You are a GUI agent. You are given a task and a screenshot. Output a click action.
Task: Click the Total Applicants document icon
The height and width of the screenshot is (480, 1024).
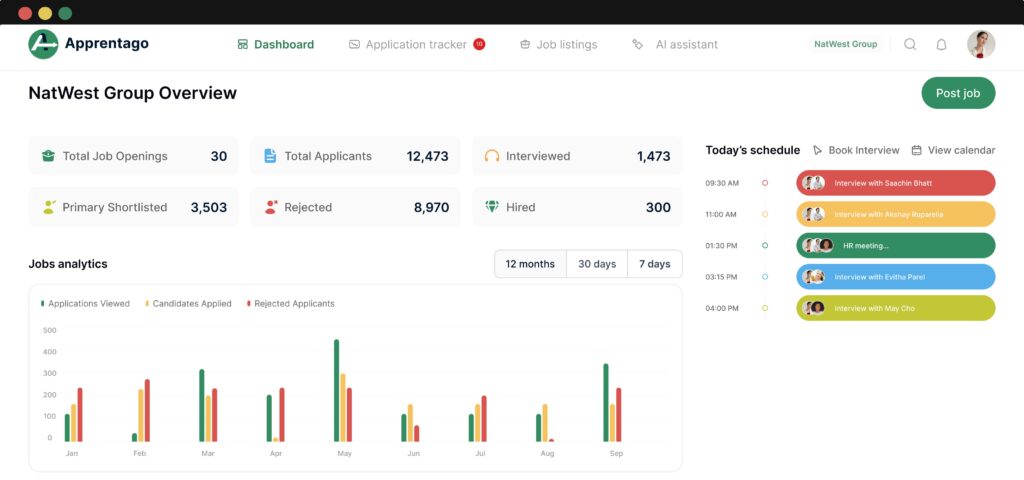270,156
